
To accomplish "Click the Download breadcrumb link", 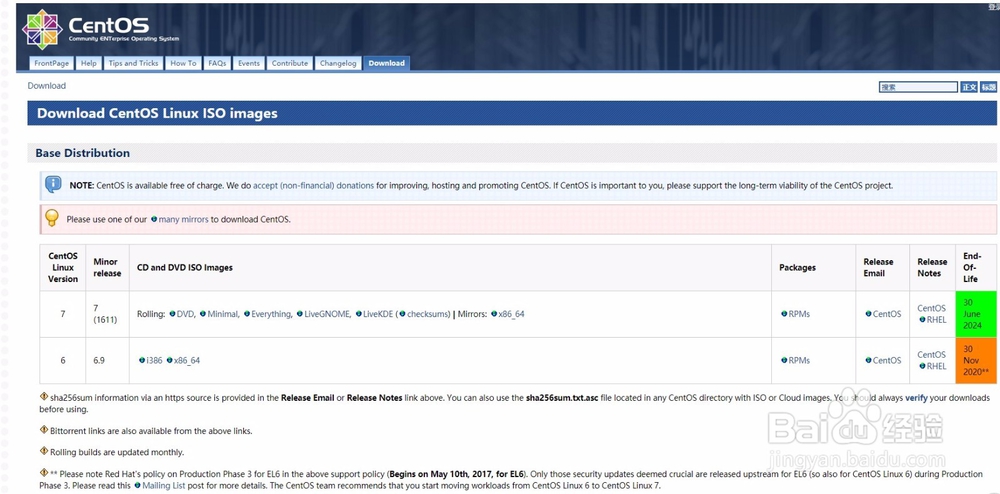I will tap(47, 85).
